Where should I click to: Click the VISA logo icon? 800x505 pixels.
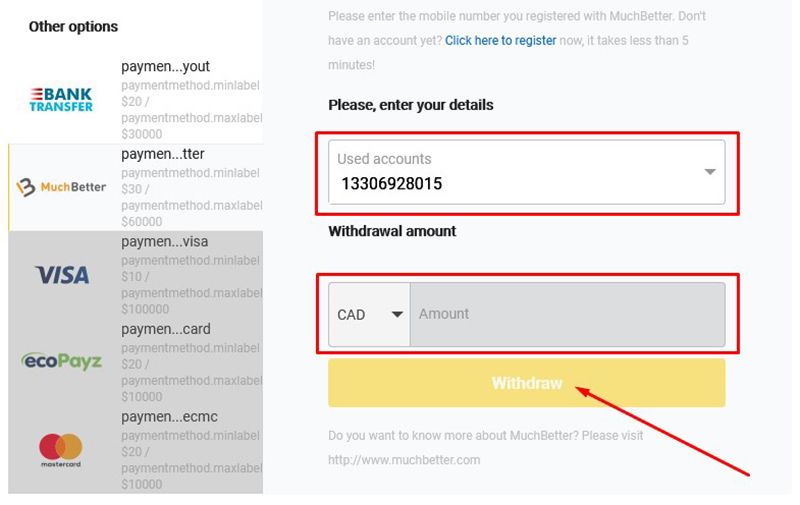(x=62, y=274)
